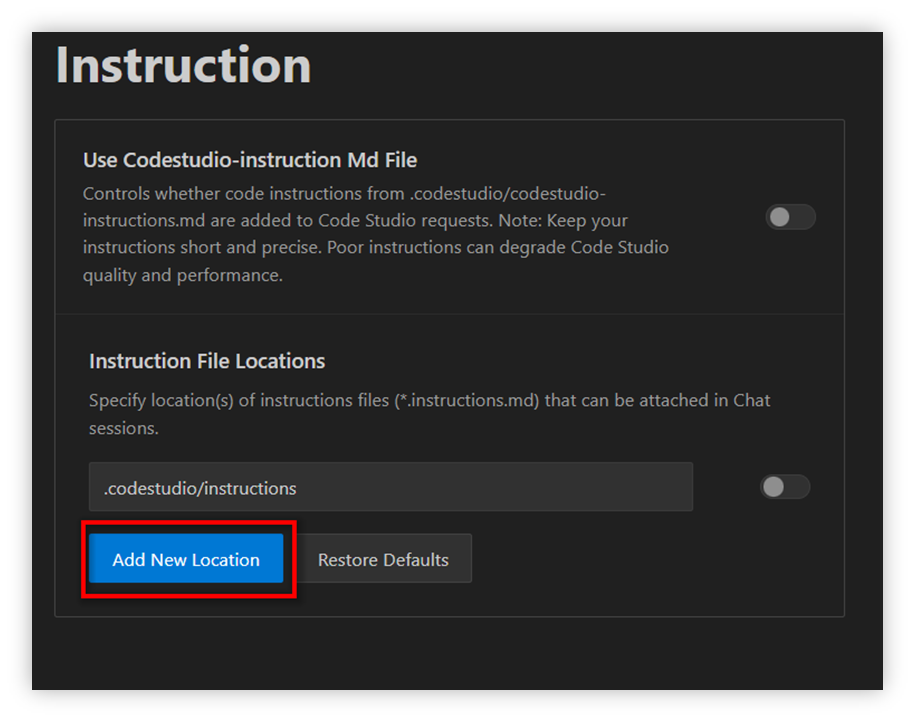Click the red-outlined Add New Location control
Screen dimensions: 915x722
click(185, 559)
